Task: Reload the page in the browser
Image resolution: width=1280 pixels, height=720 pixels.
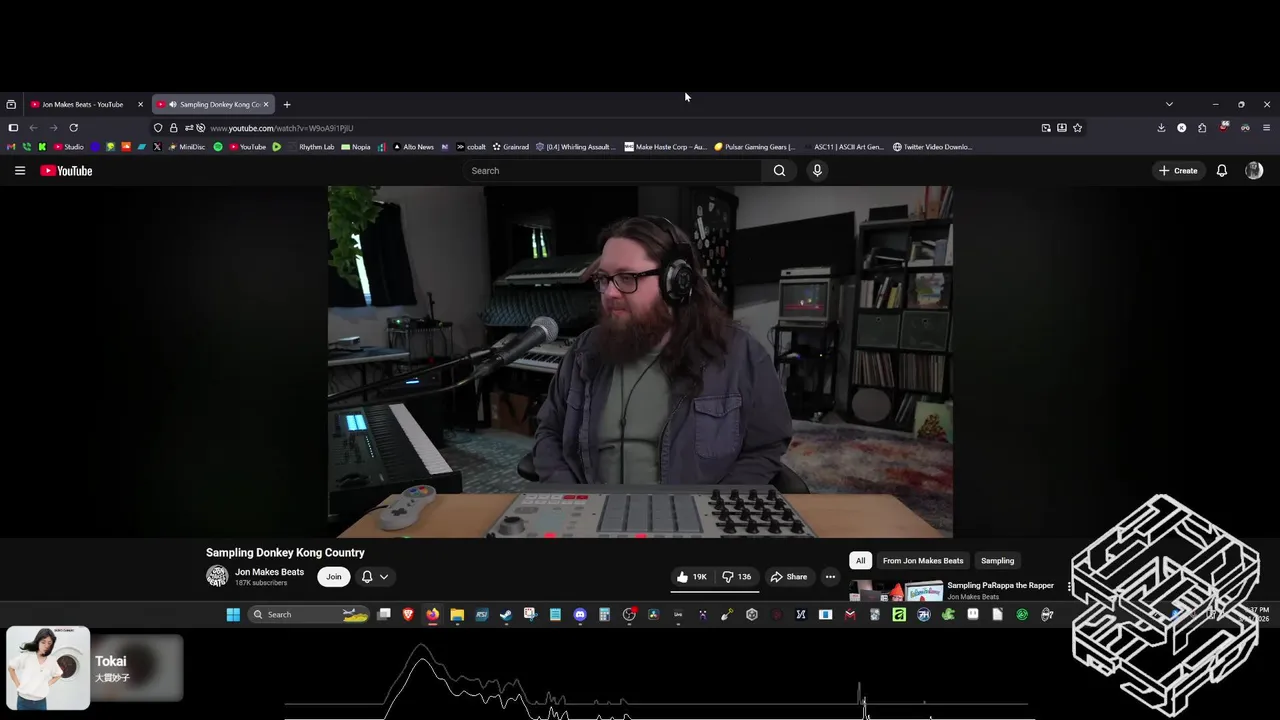Action: coord(73,128)
